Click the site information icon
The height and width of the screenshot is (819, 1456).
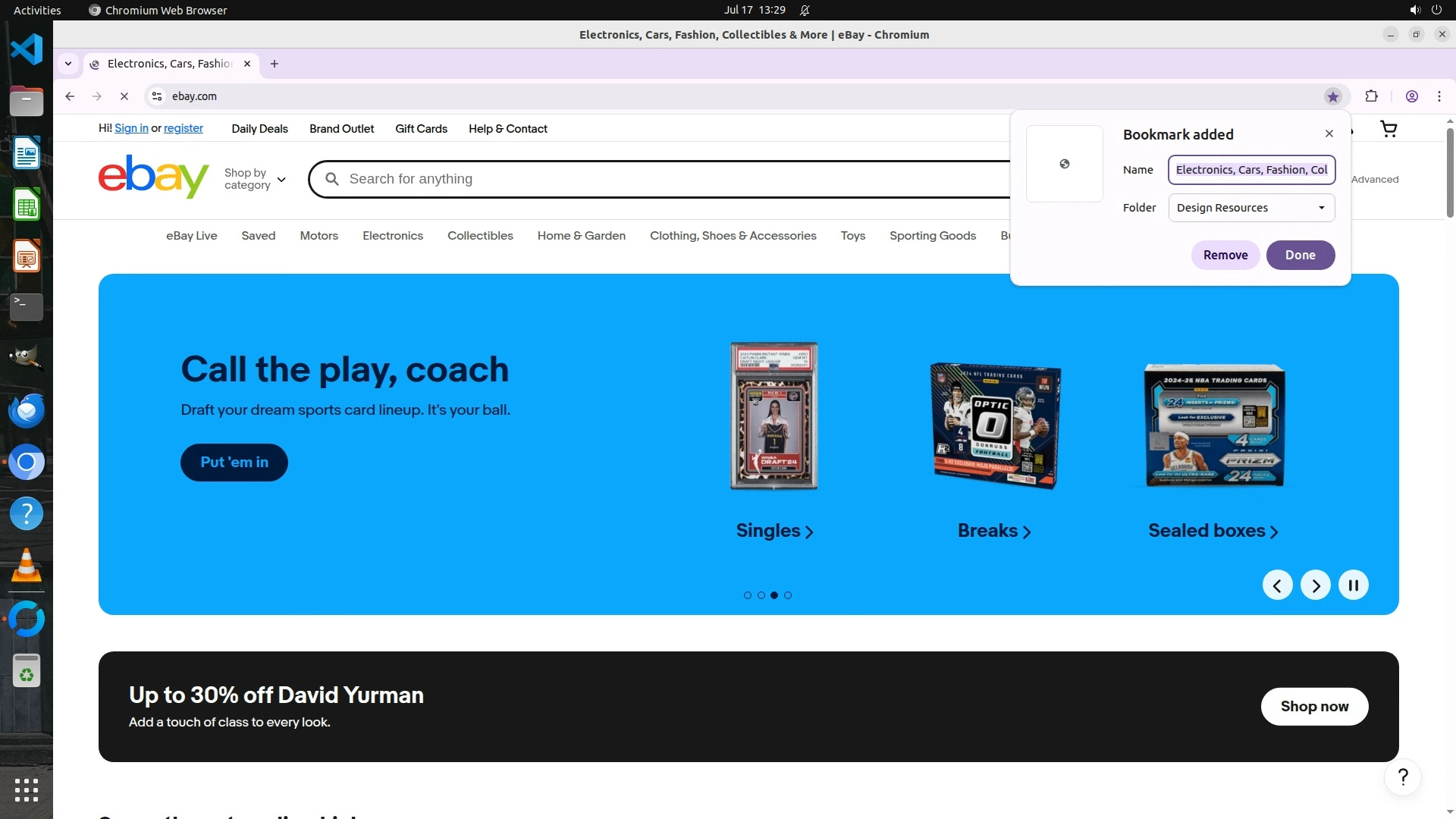pyautogui.click(x=157, y=96)
